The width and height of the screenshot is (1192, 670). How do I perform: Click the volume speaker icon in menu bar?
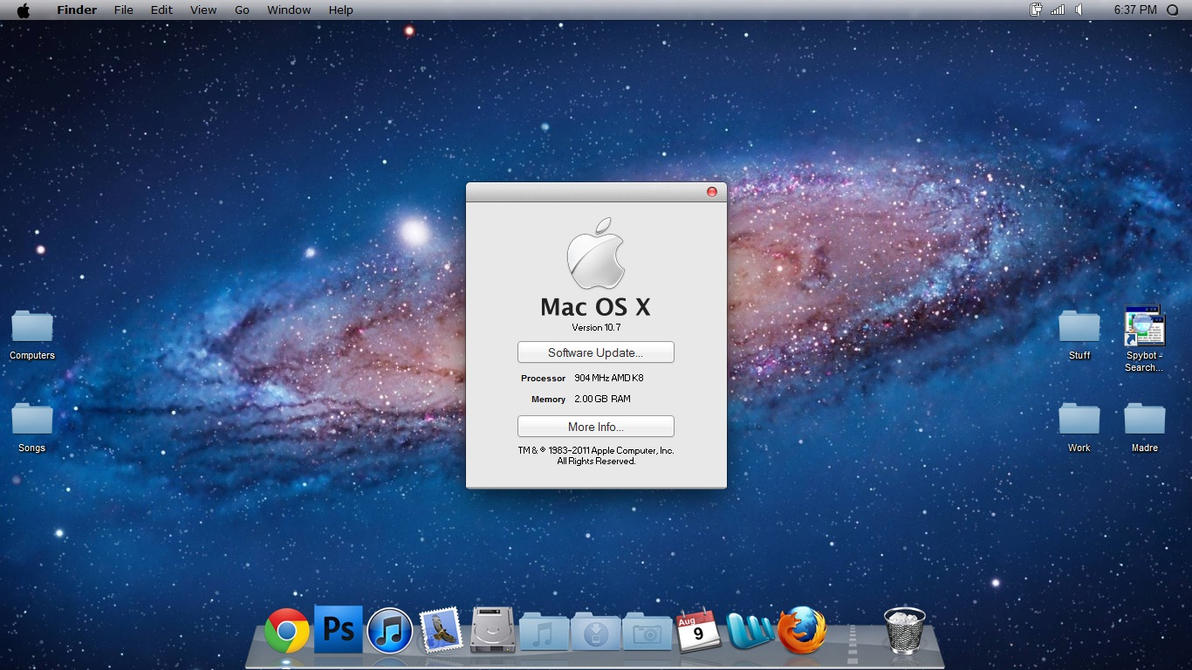click(1080, 10)
